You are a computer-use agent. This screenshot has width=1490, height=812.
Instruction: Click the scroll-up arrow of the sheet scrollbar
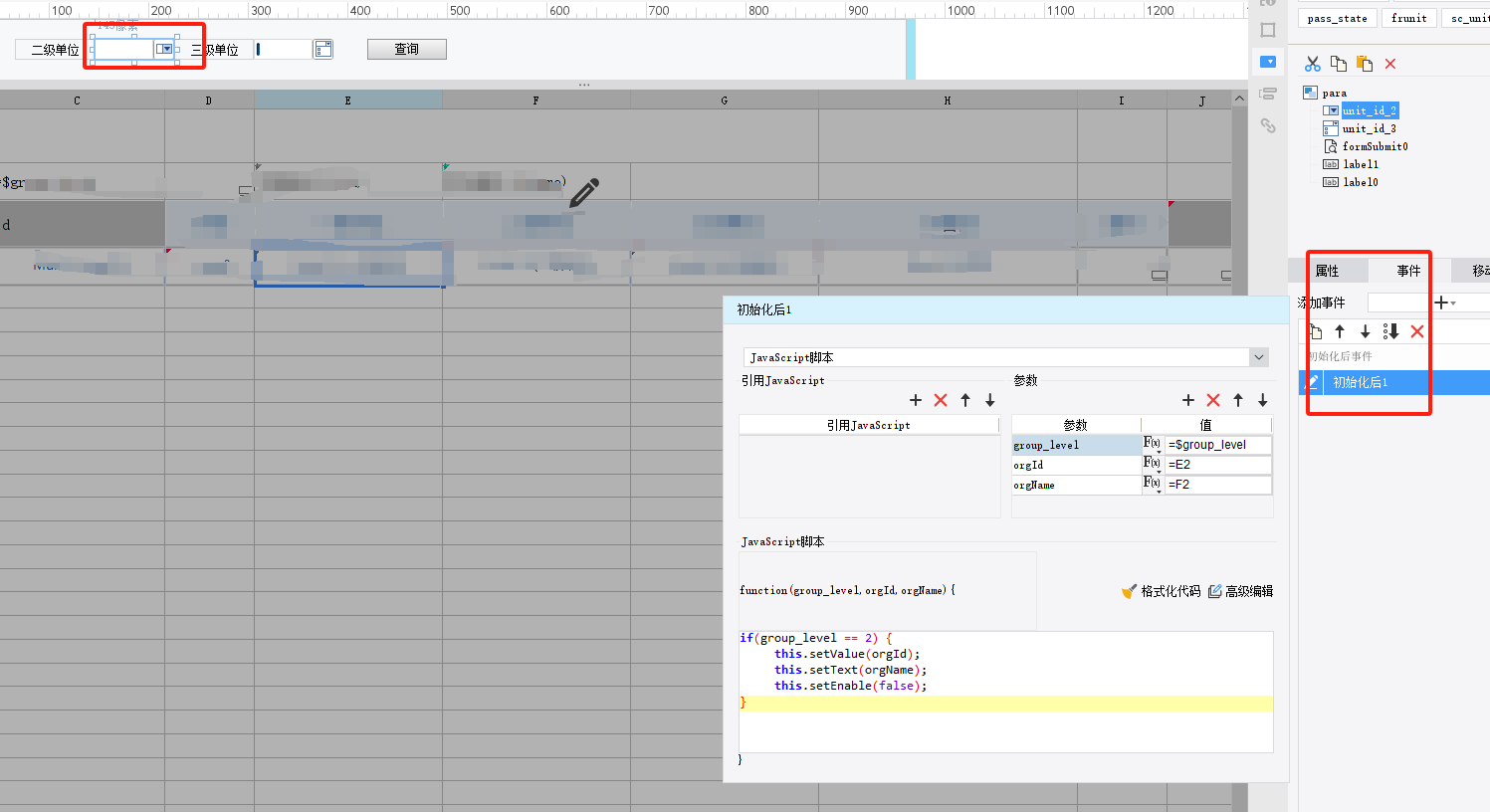[x=1239, y=99]
